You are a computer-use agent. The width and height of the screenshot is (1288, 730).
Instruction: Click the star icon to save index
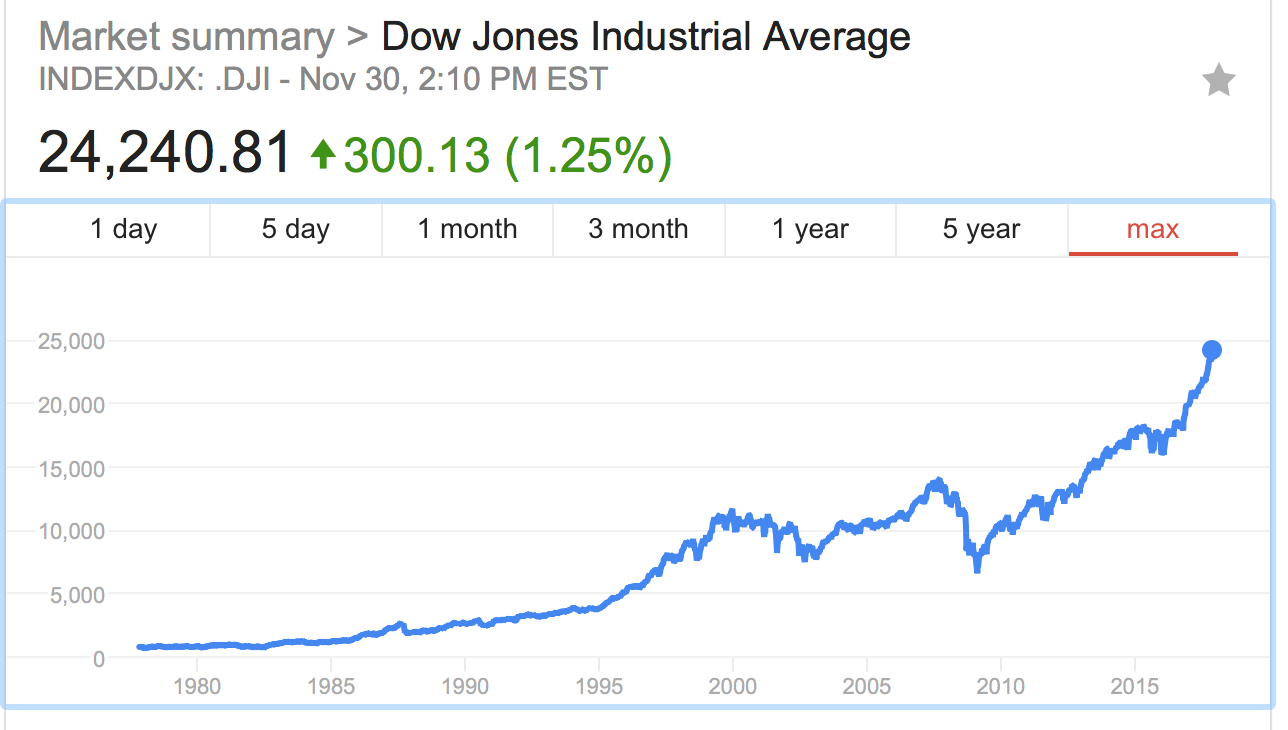pos(1219,80)
